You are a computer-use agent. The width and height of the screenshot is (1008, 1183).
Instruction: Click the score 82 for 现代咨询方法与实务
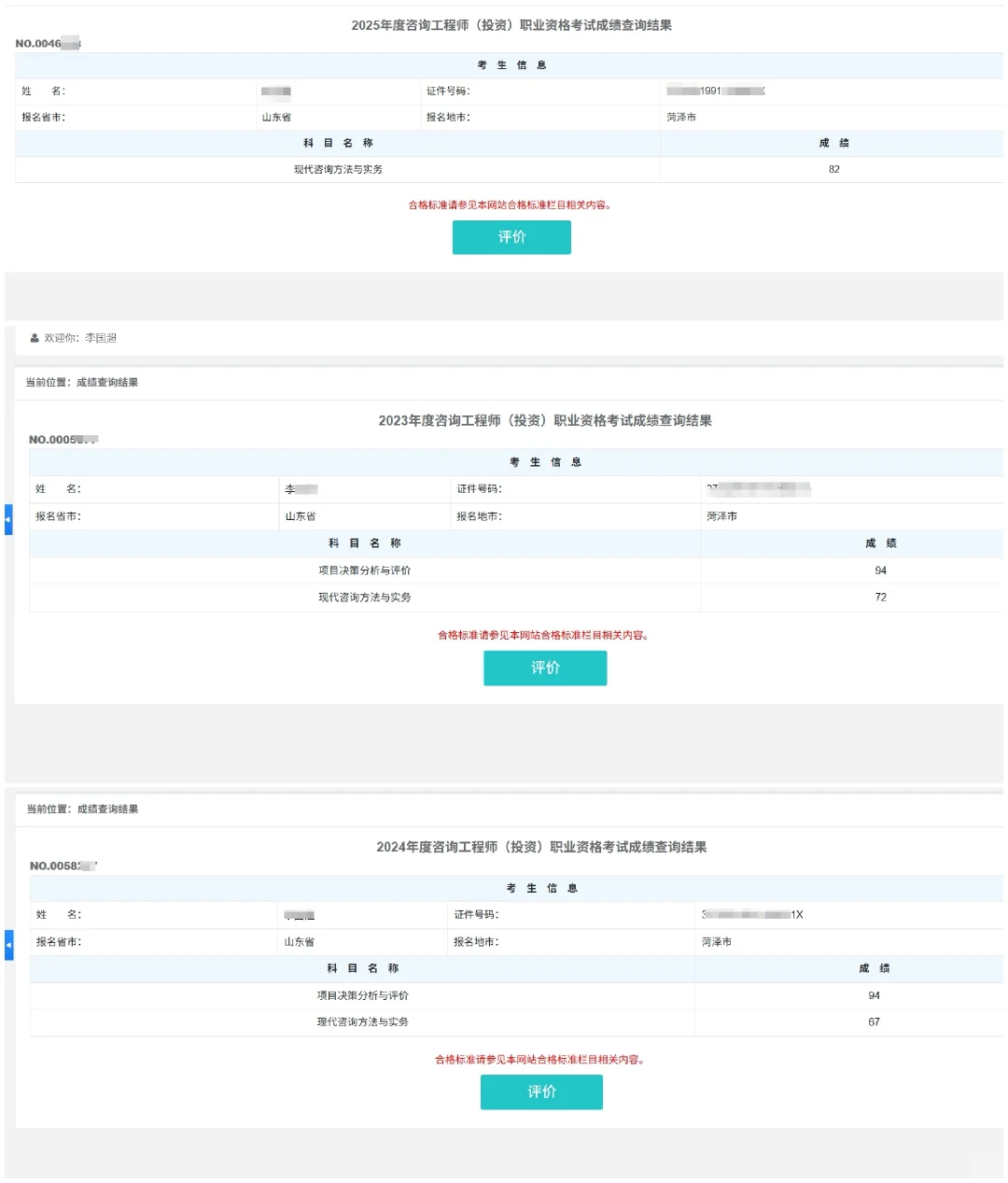pos(833,169)
